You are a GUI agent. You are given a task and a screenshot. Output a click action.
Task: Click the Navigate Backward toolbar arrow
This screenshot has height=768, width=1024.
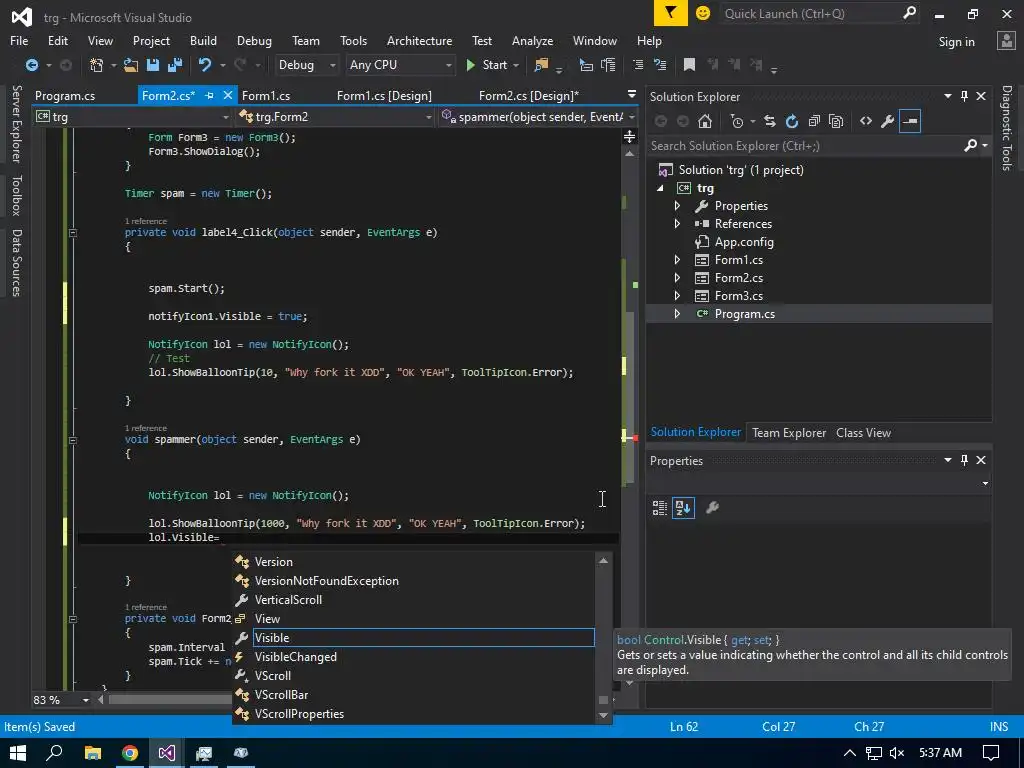point(31,65)
